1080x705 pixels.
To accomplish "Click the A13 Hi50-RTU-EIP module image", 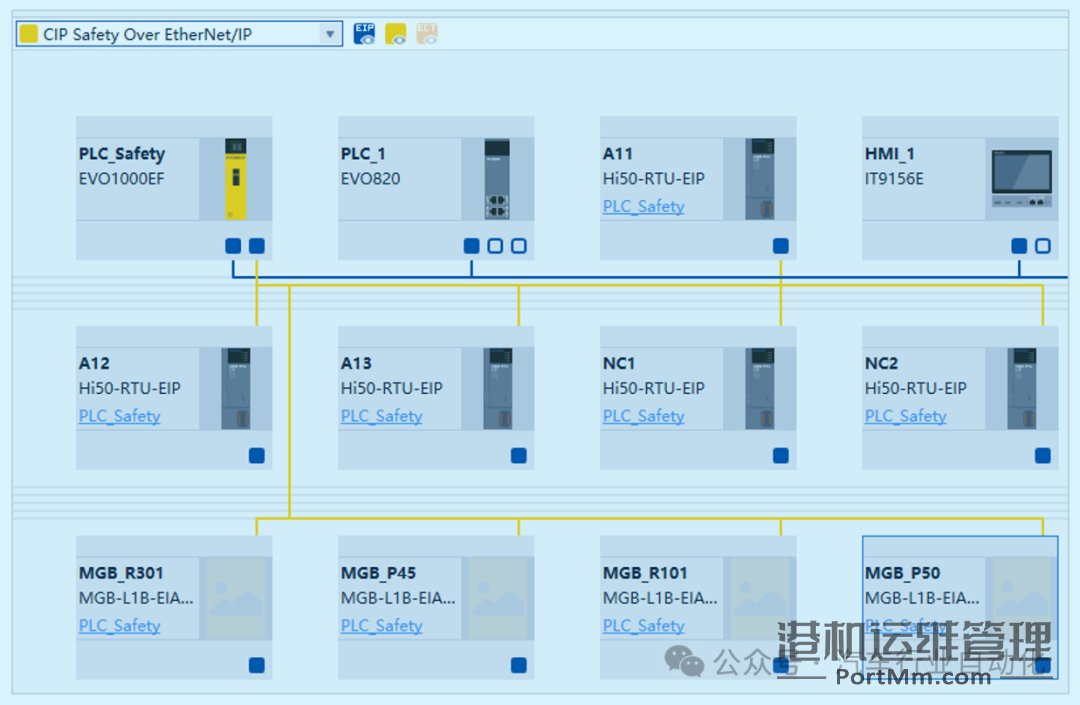I will [x=498, y=390].
